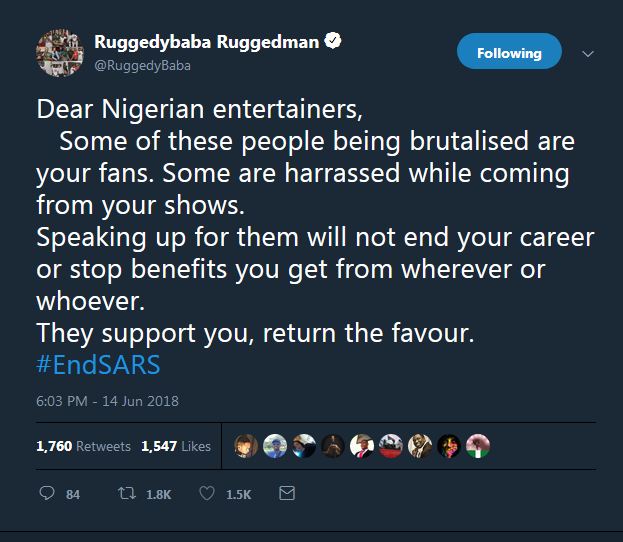Click the 1.8K retweet count
The image size is (623, 542).
pyautogui.click(x=160, y=494)
